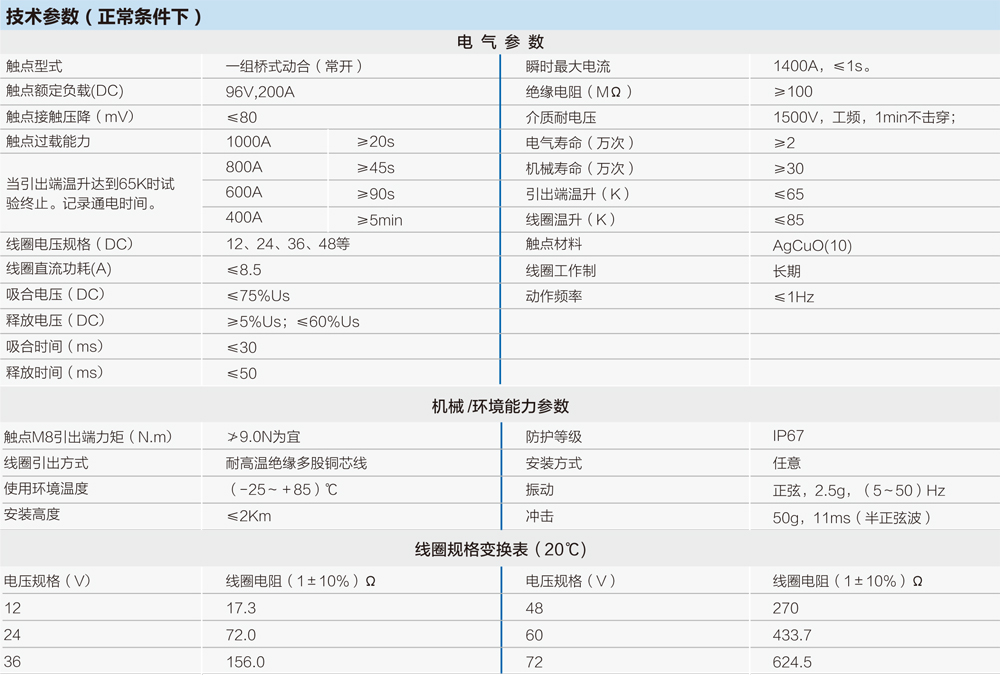Select the 624.5 resistance value for 72V
This screenshot has height=675, width=1000.
[792, 661]
